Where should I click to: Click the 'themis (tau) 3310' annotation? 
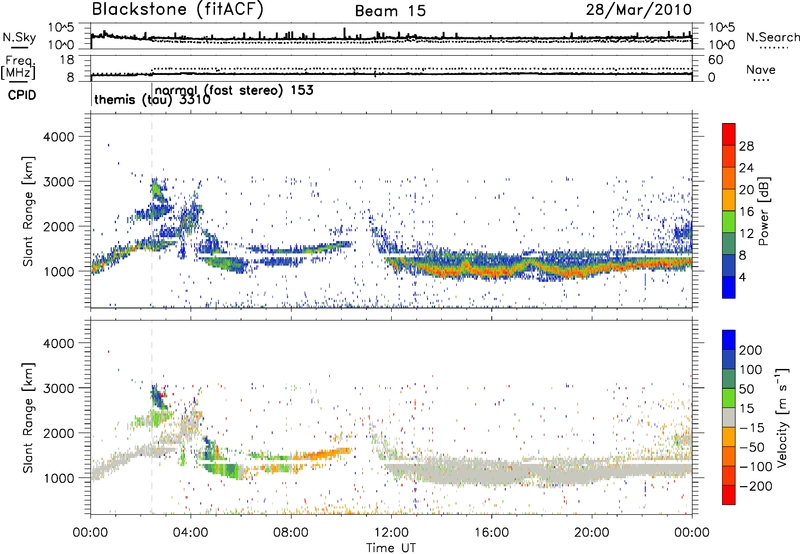coord(152,99)
